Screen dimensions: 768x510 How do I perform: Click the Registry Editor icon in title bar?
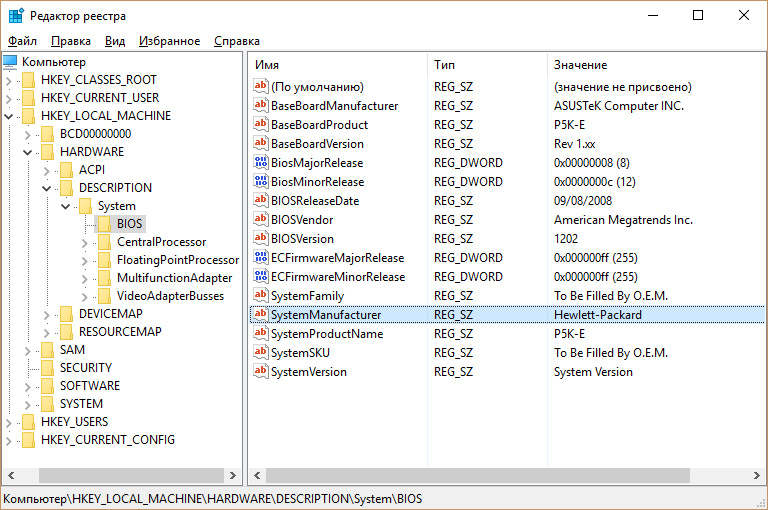(x=16, y=15)
